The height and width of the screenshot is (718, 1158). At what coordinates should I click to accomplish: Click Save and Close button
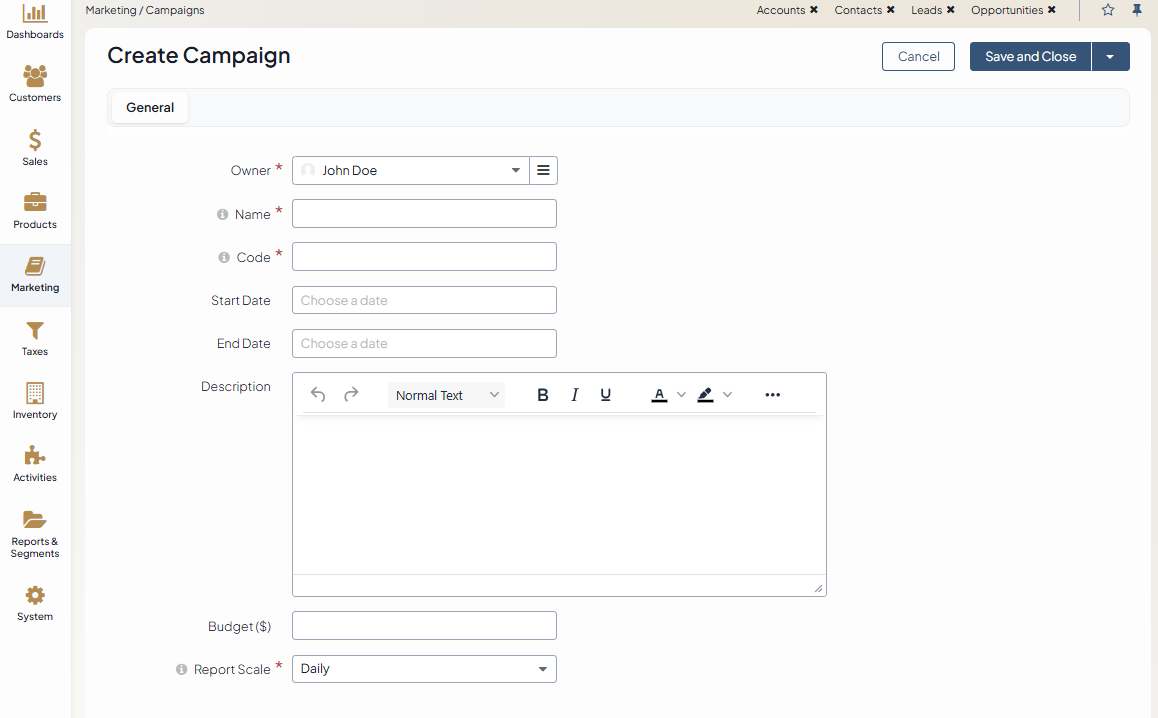click(1030, 57)
